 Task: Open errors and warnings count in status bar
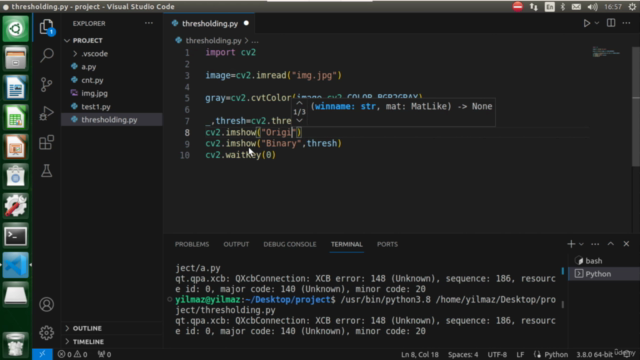click(x=72, y=354)
